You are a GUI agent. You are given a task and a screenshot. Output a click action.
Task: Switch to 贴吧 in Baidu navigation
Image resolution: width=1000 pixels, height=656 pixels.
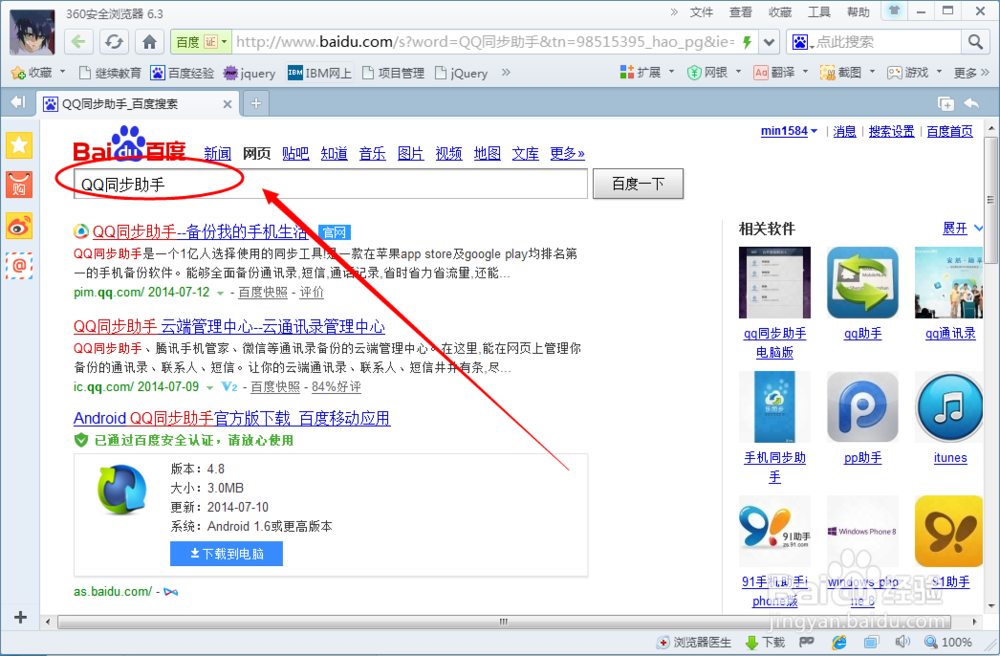[295, 153]
